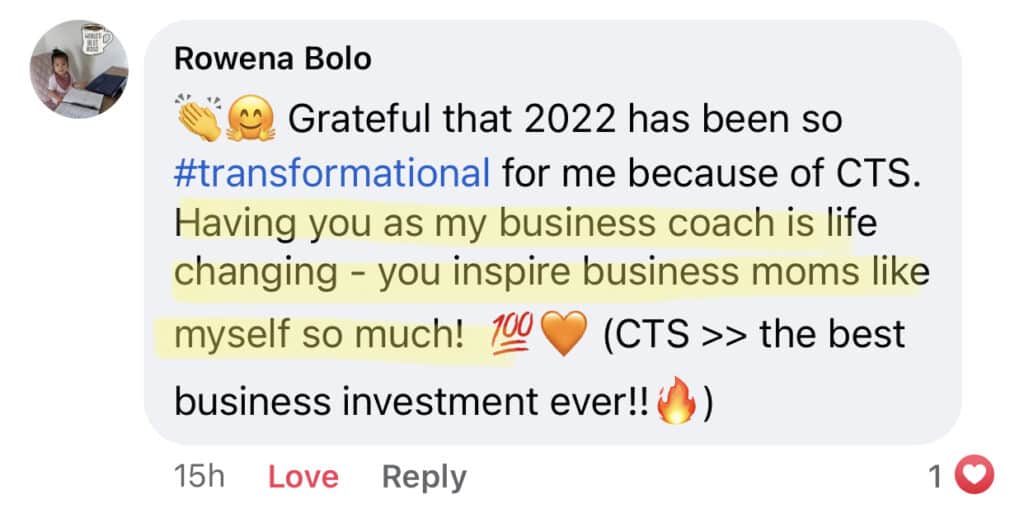
Task: Click the 15h timestamp
Action: 199,478
